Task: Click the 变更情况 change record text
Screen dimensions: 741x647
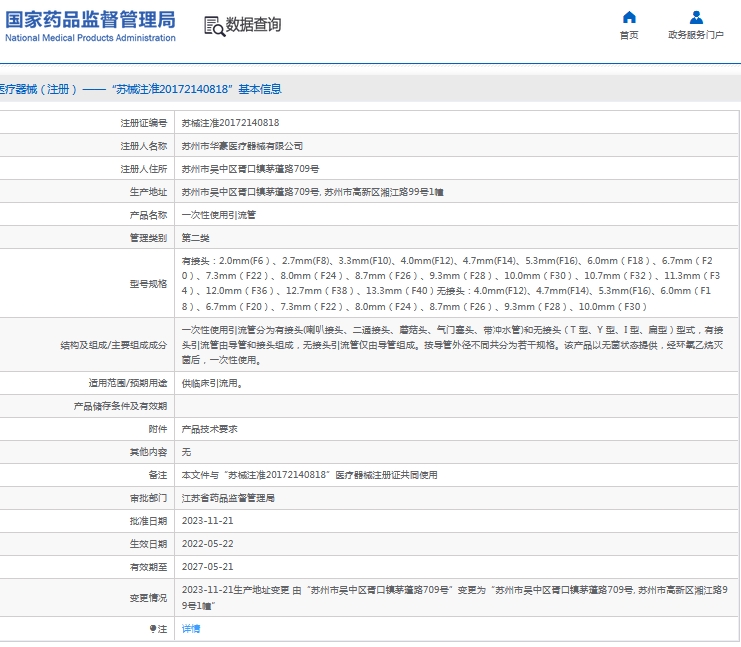Action: [455, 597]
